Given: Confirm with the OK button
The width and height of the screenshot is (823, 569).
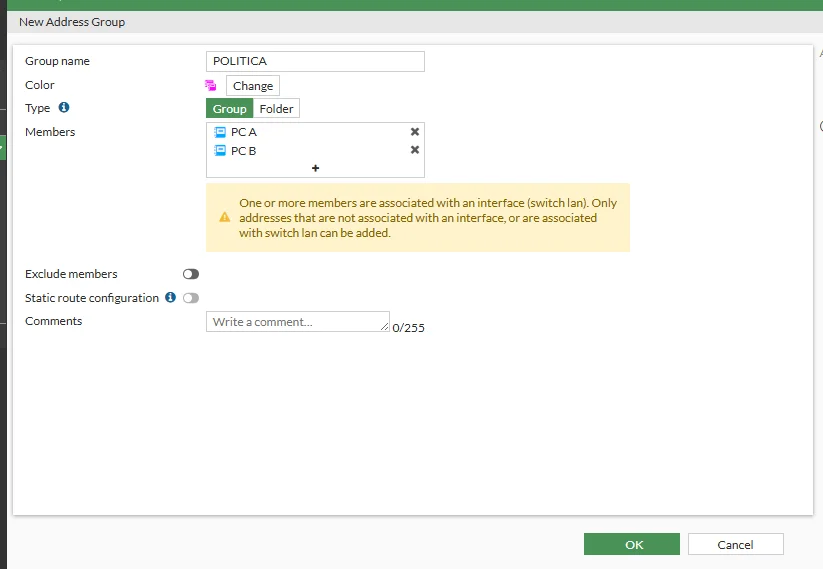Looking at the screenshot, I should click(631, 544).
